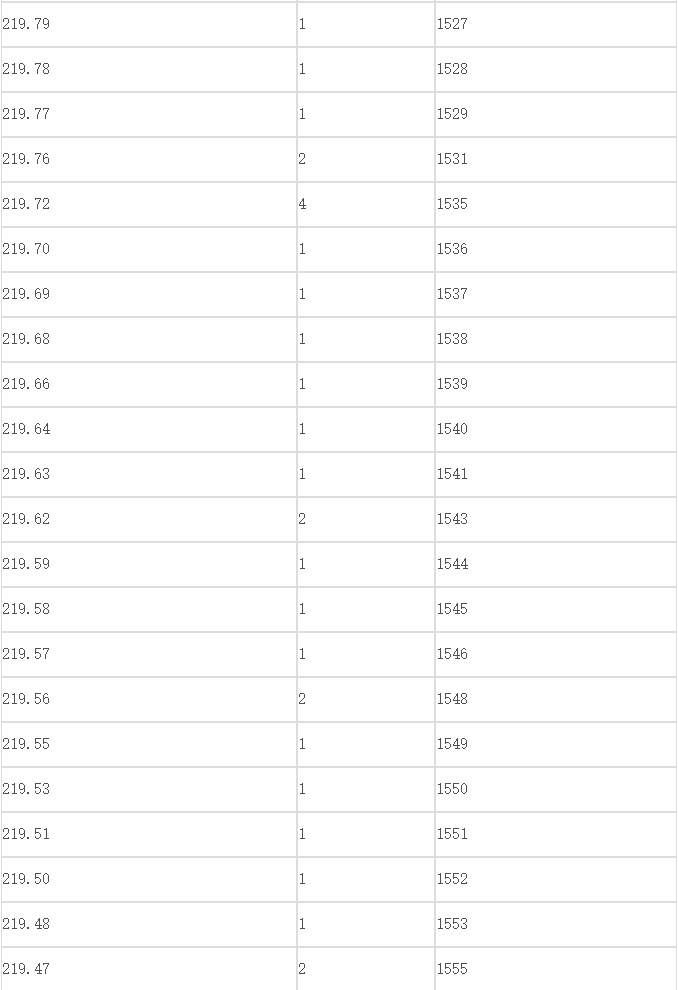The height and width of the screenshot is (990, 678).
Task: Select the score 219.56 cell
Action: (149, 699)
